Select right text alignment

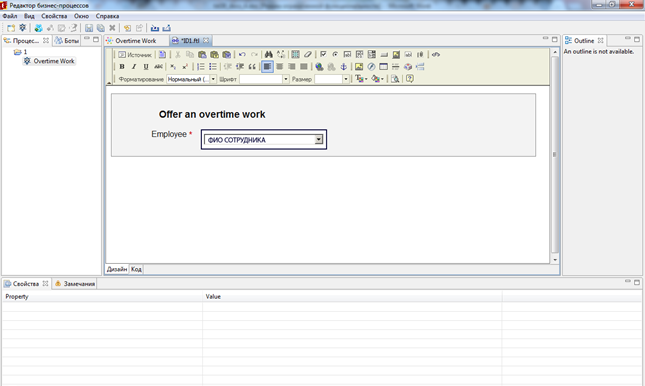point(292,66)
